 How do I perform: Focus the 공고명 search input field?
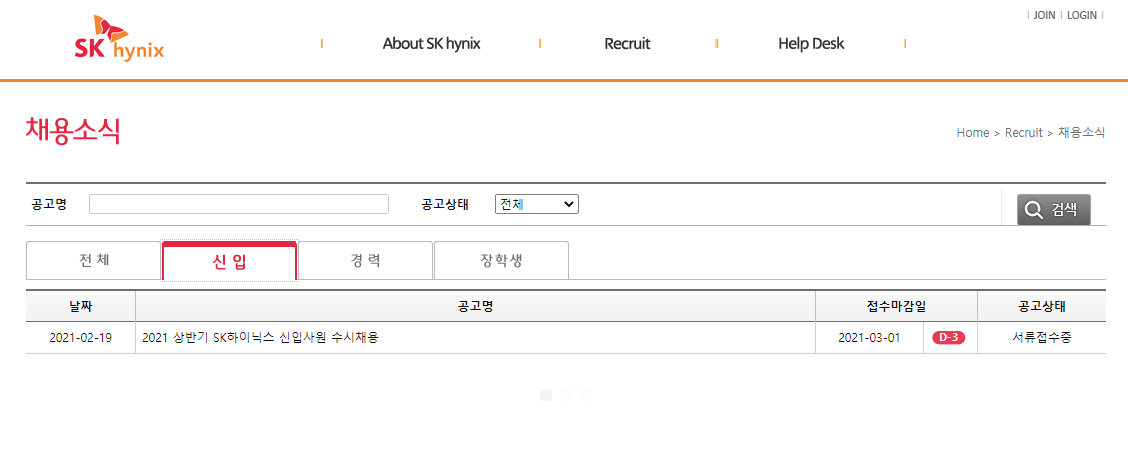(x=239, y=204)
